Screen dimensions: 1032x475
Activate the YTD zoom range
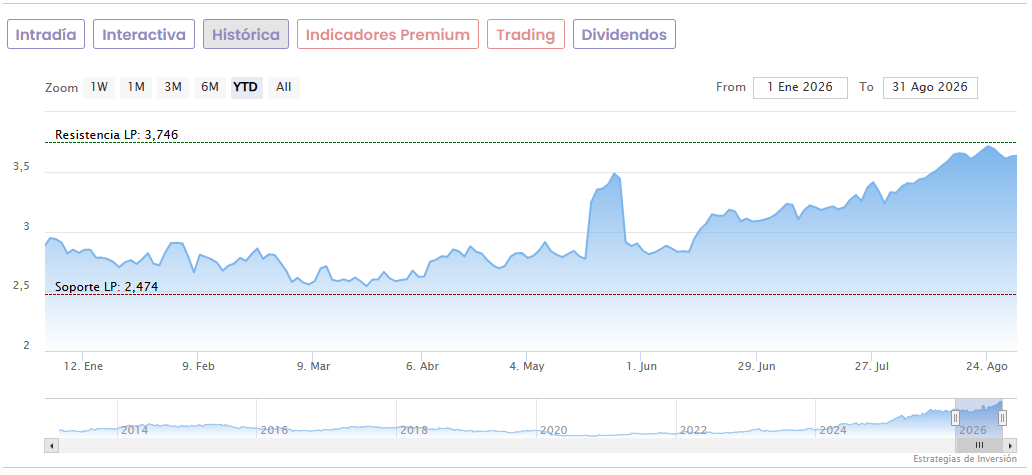pyautogui.click(x=247, y=88)
